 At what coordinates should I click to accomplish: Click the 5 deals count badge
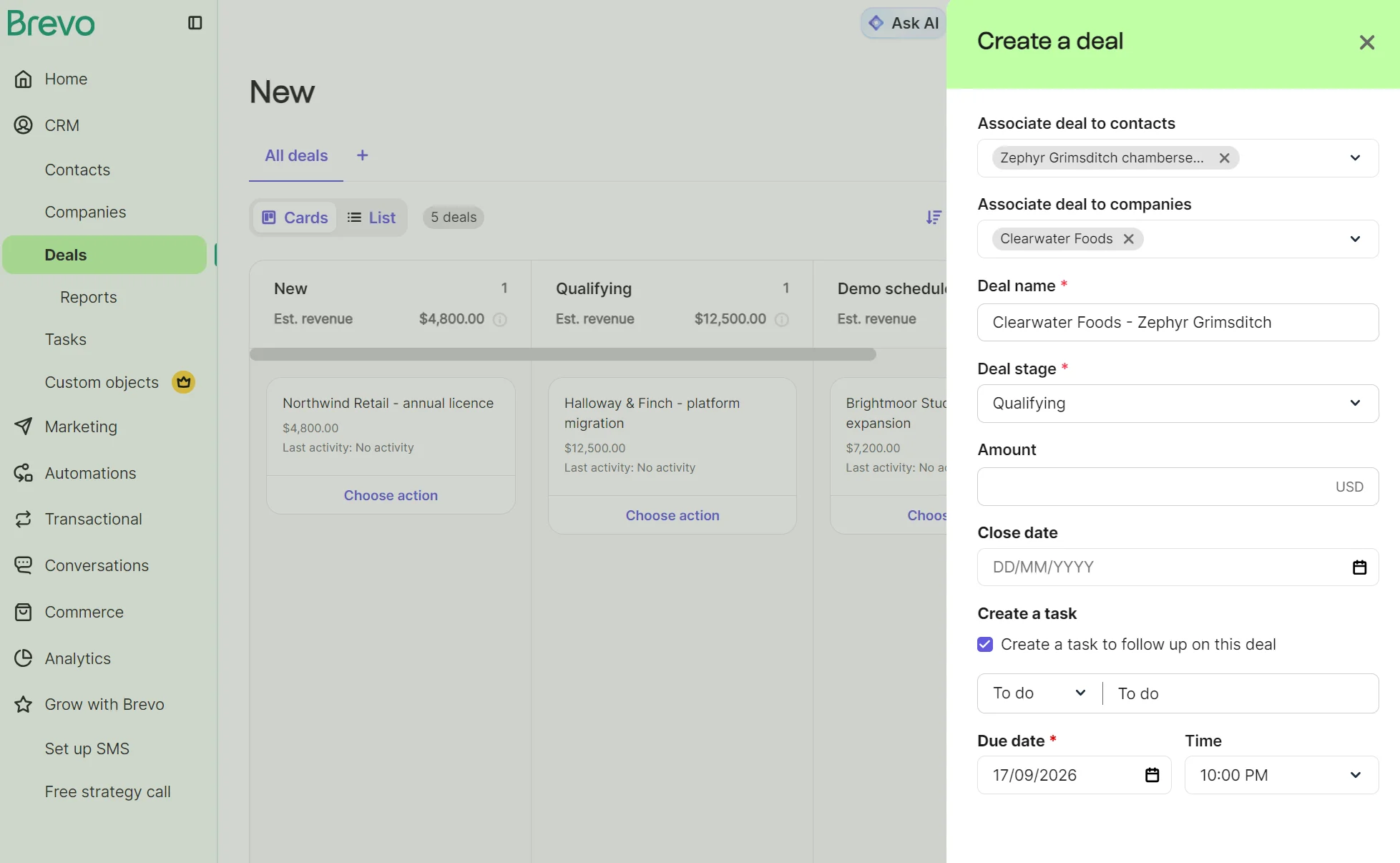[x=454, y=218]
